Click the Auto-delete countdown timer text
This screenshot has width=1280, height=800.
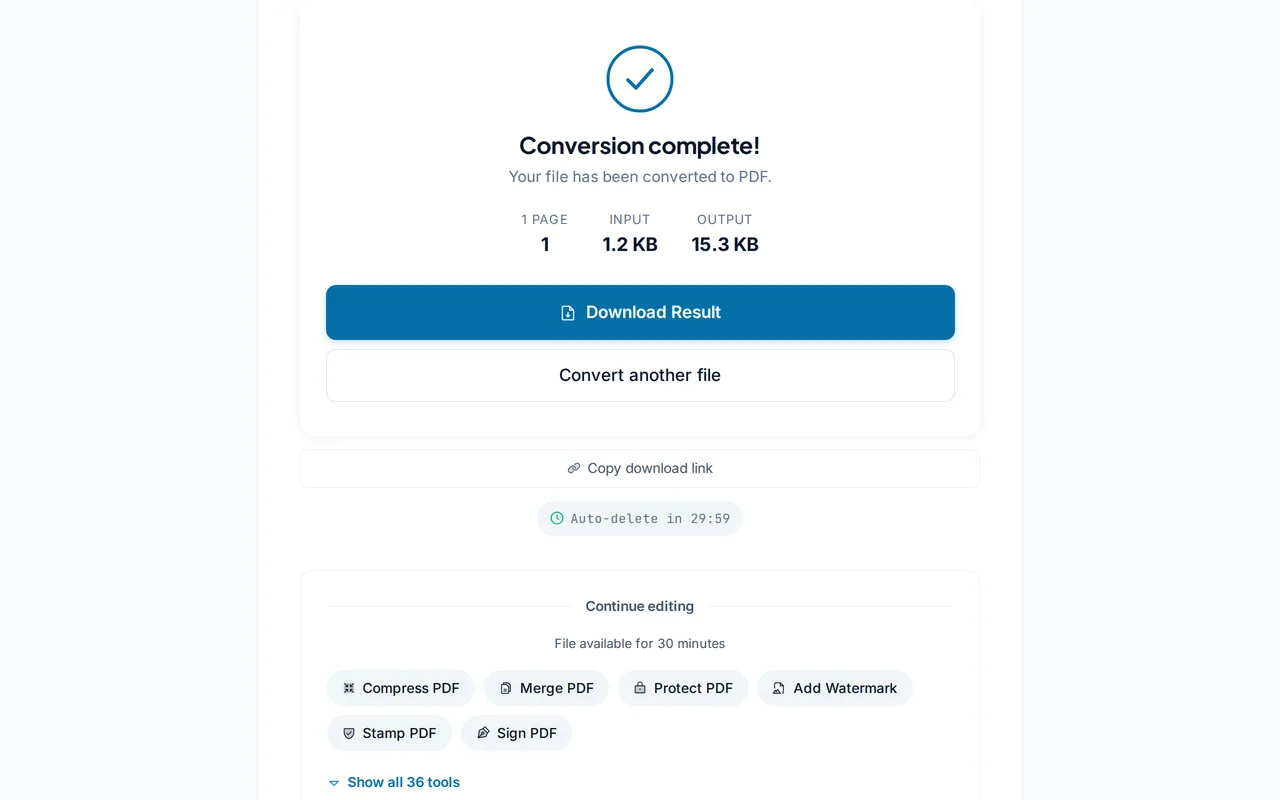click(650, 518)
